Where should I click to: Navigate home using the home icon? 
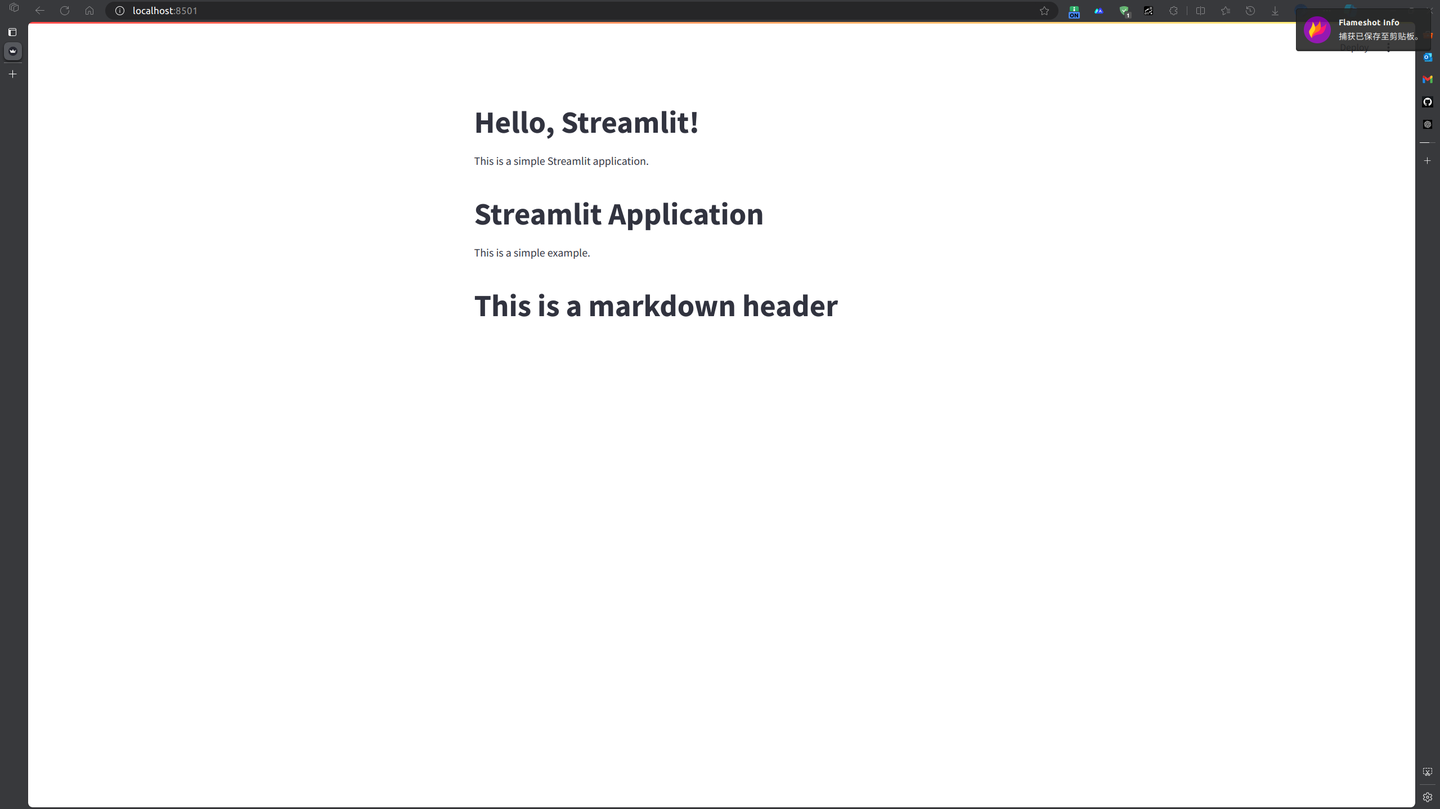[89, 10]
